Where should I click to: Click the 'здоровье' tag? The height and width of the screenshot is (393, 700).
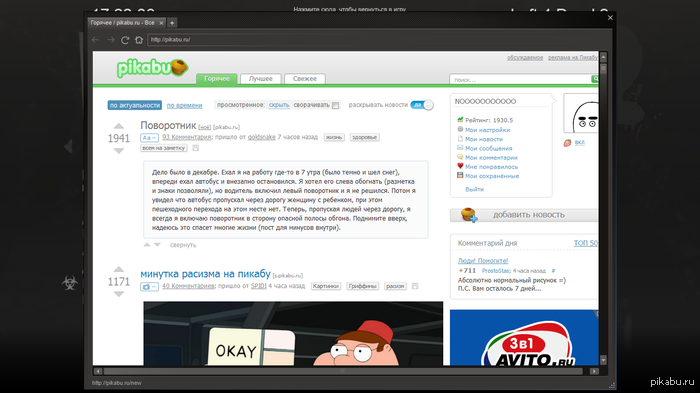point(365,138)
